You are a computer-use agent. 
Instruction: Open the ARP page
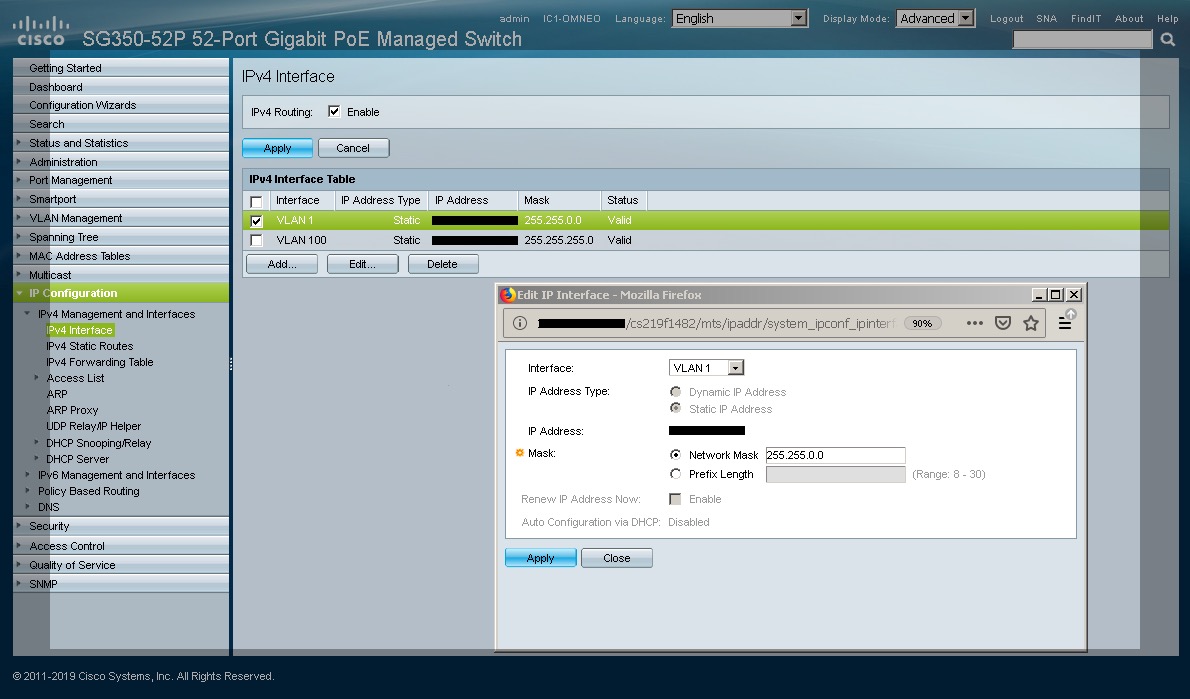[57, 394]
